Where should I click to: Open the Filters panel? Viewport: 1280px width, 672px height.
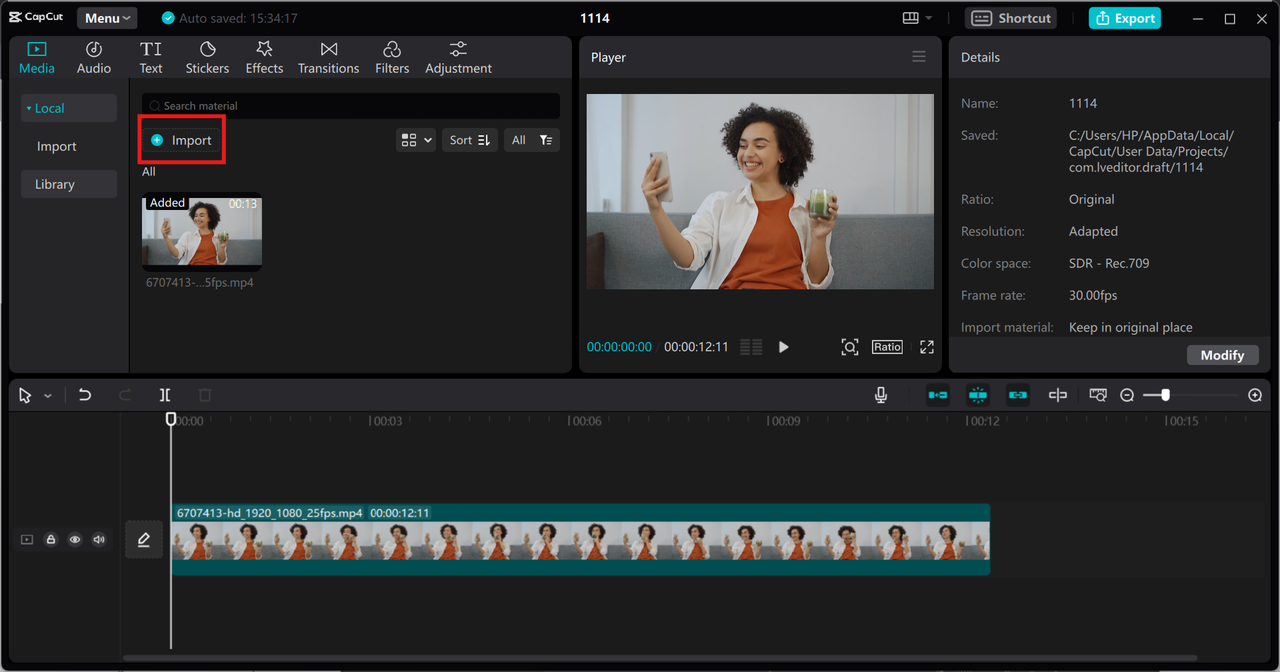point(391,56)
